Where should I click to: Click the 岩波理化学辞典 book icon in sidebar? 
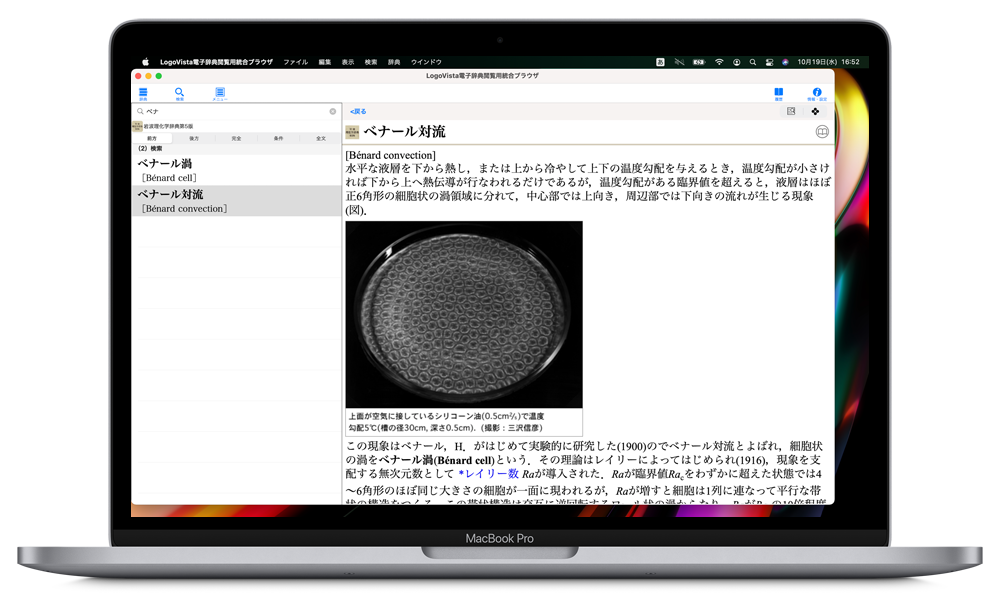click(x=136, y=126)
